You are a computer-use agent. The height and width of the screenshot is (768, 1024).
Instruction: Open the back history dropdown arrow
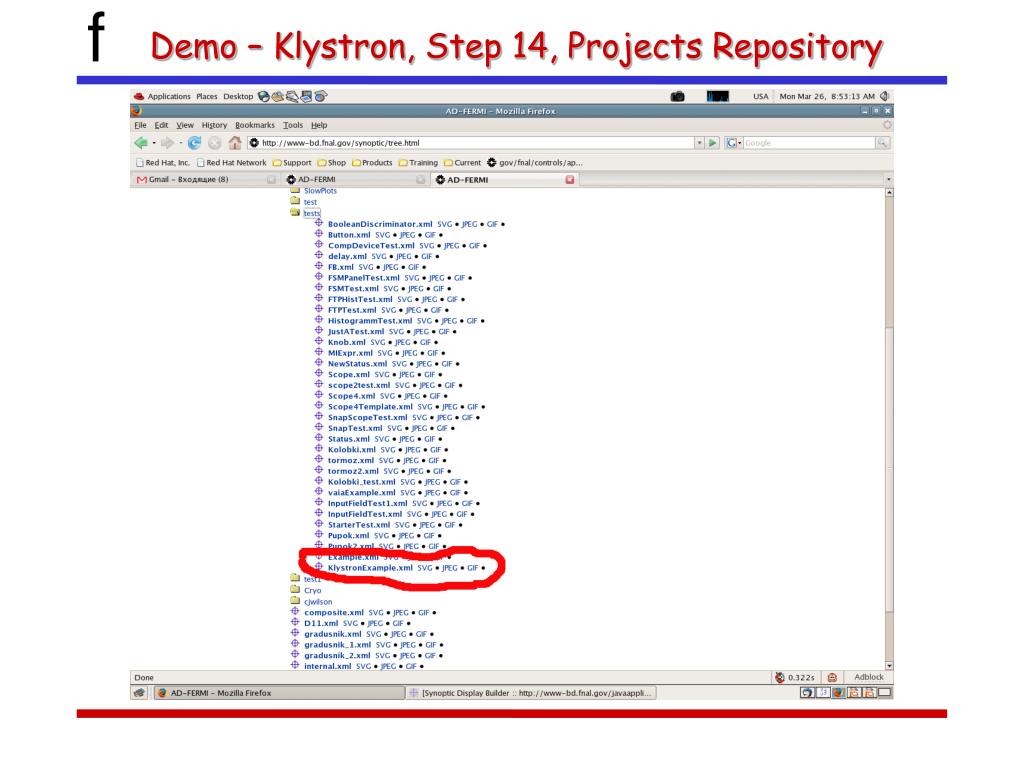(x=153, y=142)
